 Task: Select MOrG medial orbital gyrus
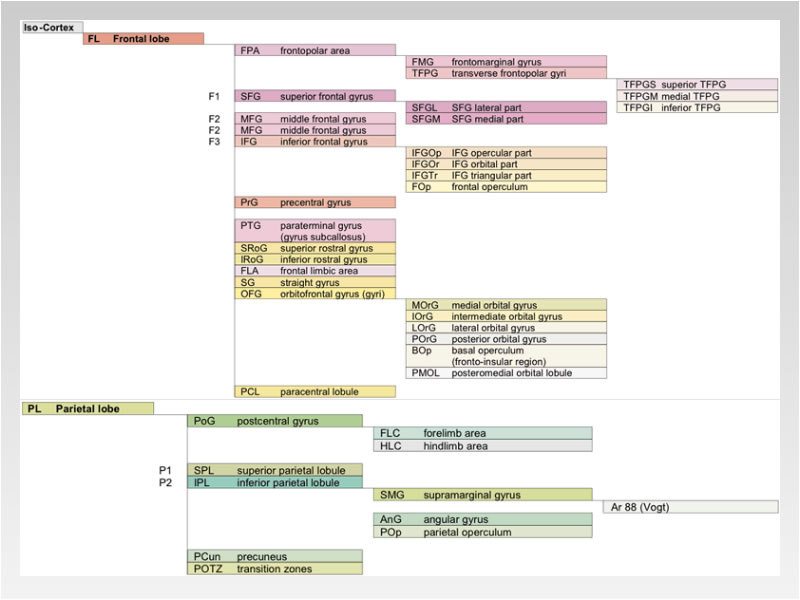click(506, 305)
